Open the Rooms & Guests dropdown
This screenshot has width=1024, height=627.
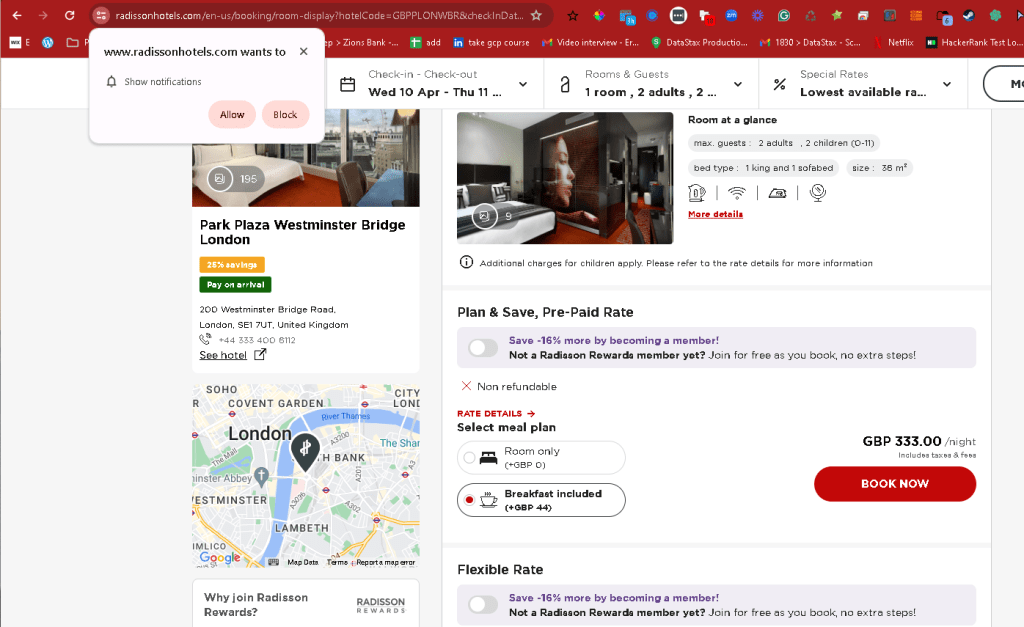(651, 84)
